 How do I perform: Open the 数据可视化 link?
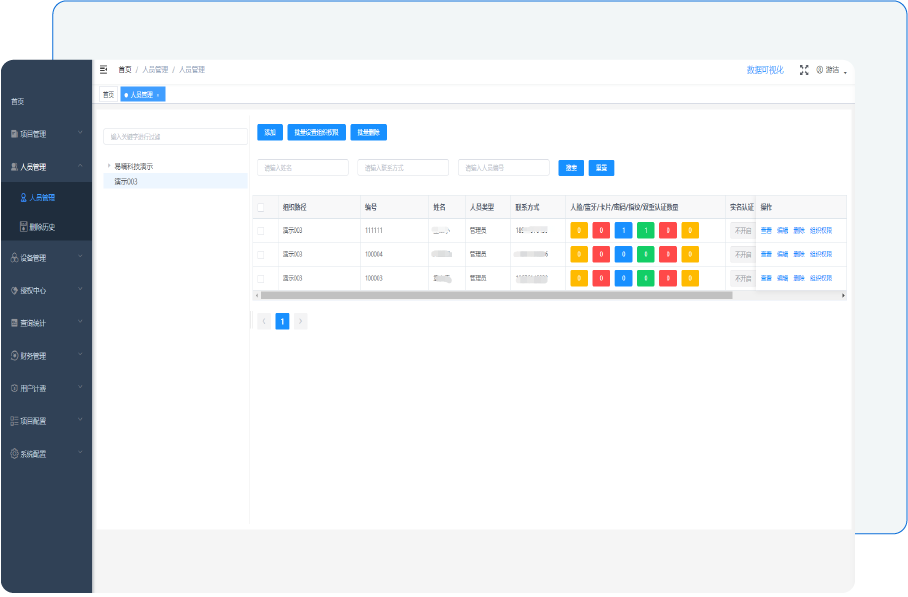(x=765, y=70)
